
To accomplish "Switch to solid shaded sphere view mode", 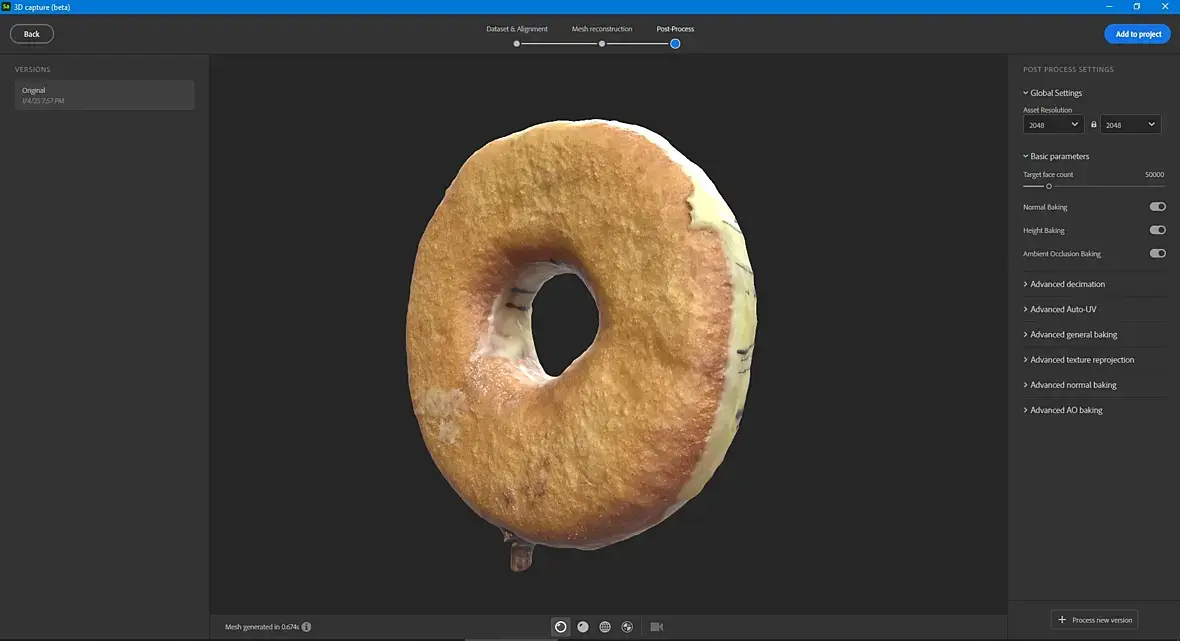I will click(x=582, y=627).
